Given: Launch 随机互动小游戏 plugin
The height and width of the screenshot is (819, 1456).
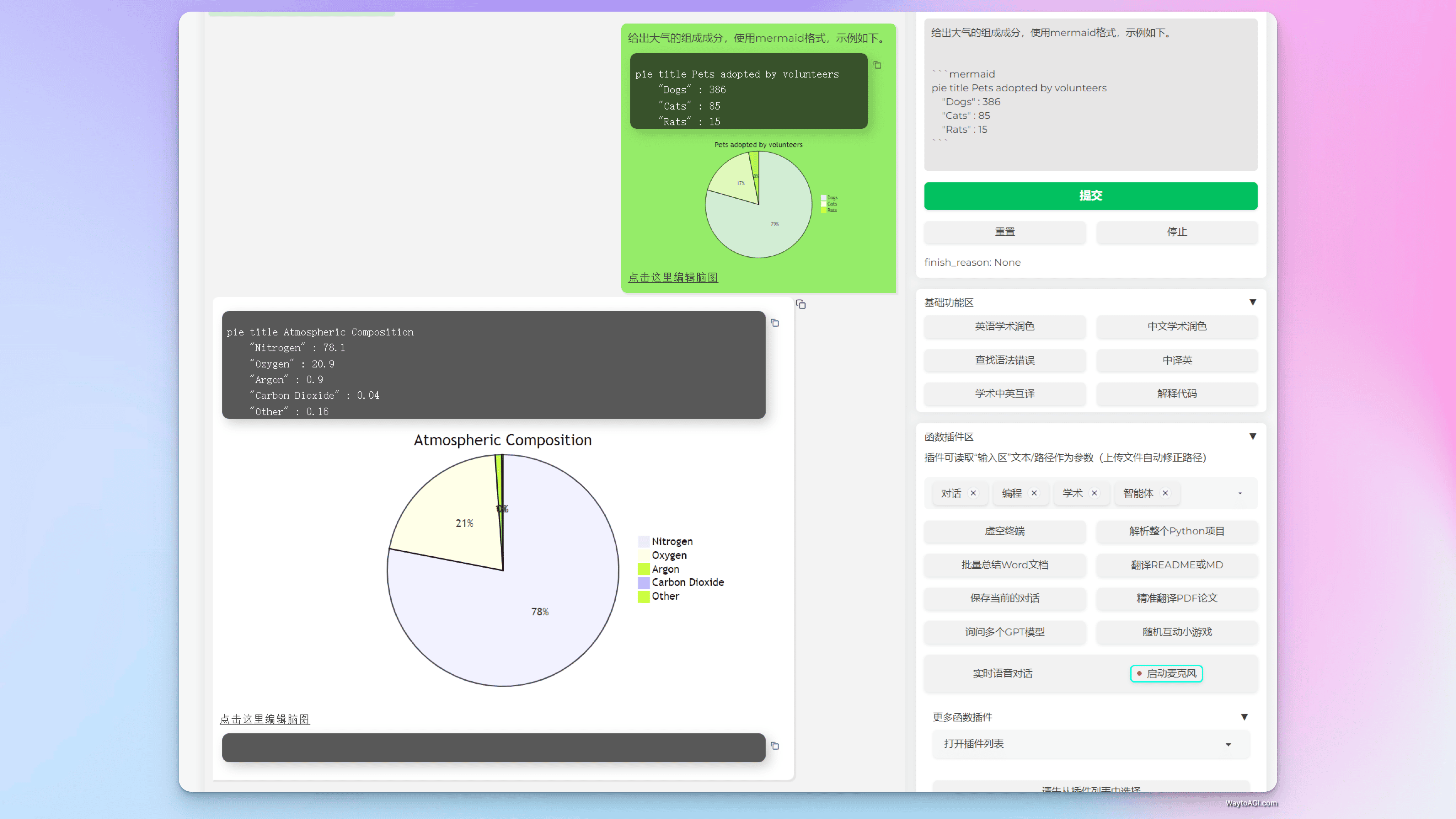Looking at the screenshot, I should [1177, 632].
